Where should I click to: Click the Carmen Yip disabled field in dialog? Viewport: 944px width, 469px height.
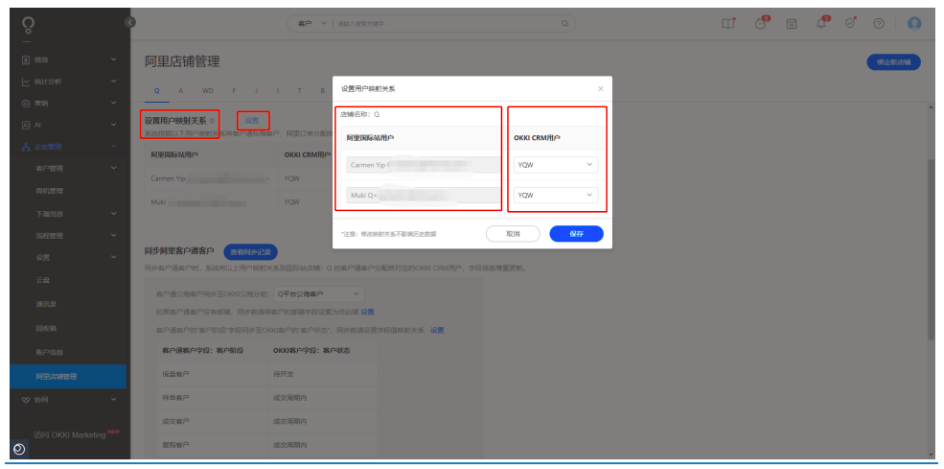point(423,164)
